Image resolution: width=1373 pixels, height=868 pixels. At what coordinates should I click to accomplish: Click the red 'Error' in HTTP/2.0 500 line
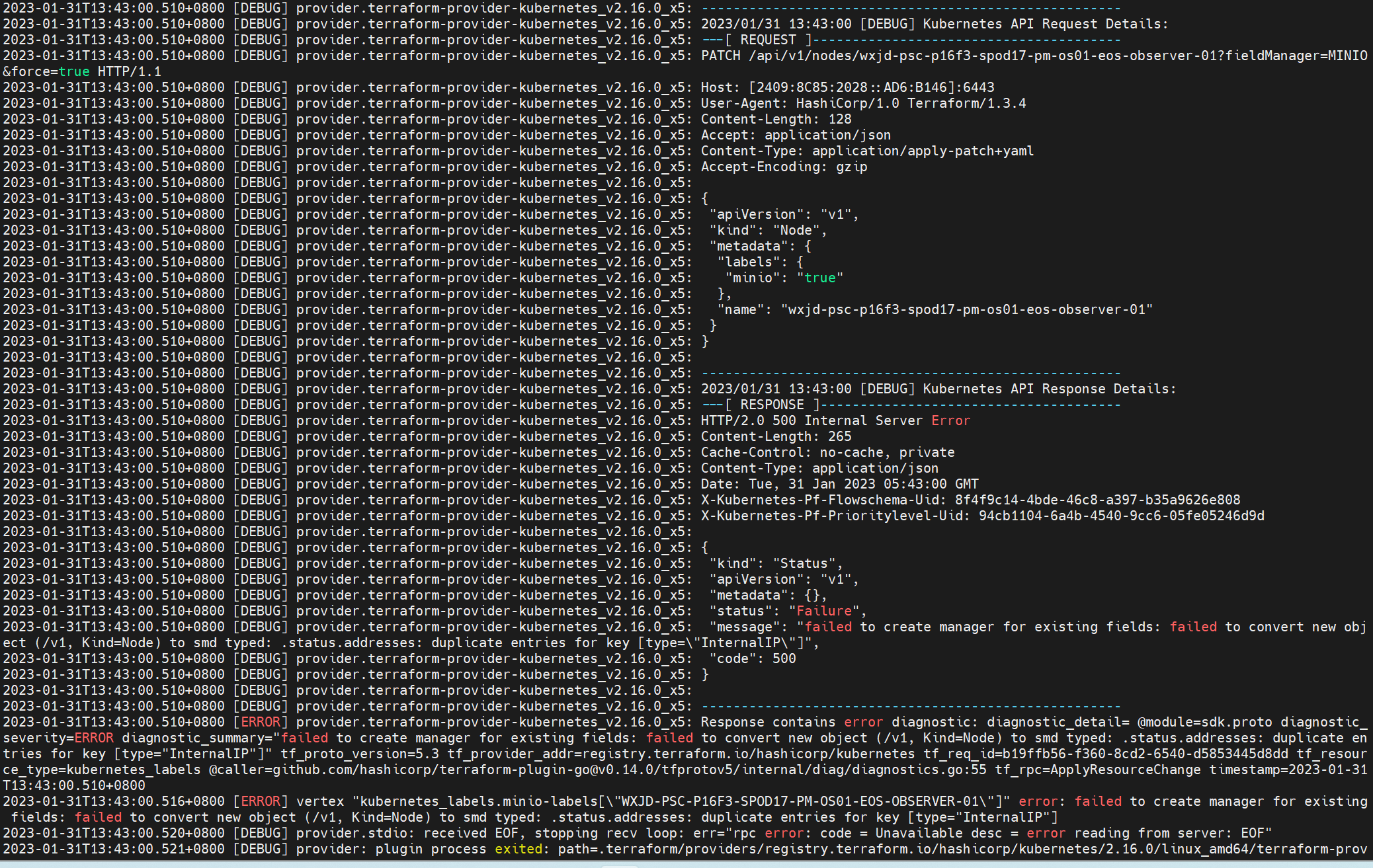tap(950, 420)
